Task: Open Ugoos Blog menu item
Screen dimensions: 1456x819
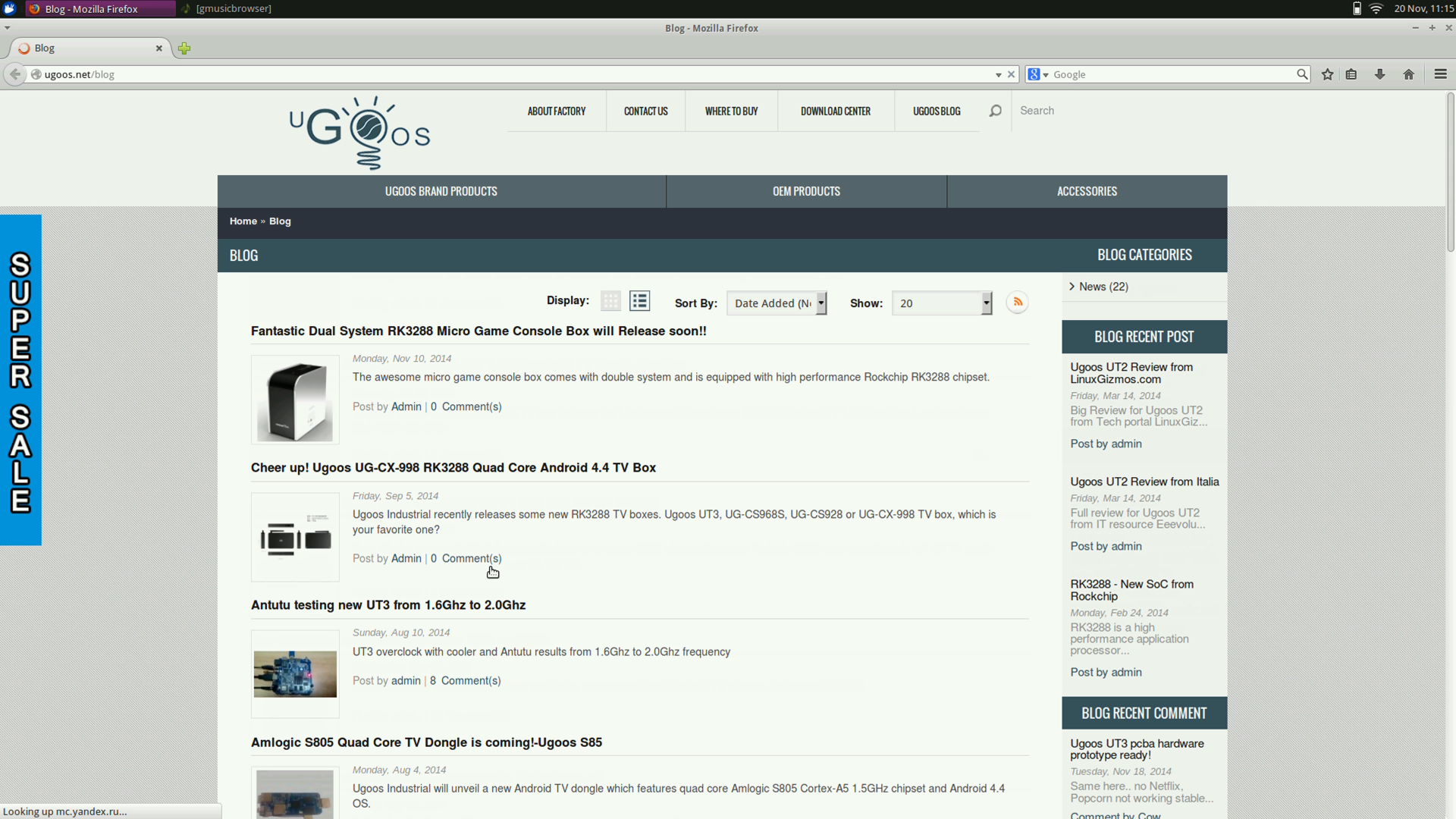Action: [937, 111]
